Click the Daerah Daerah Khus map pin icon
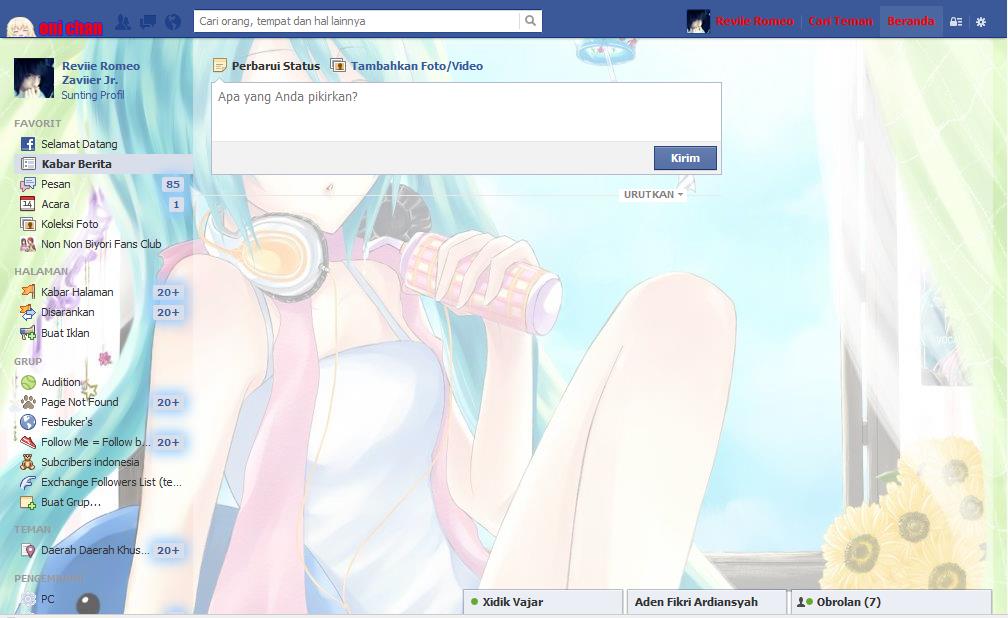This screenshot has height=618, width=1008. click(28, 550)
